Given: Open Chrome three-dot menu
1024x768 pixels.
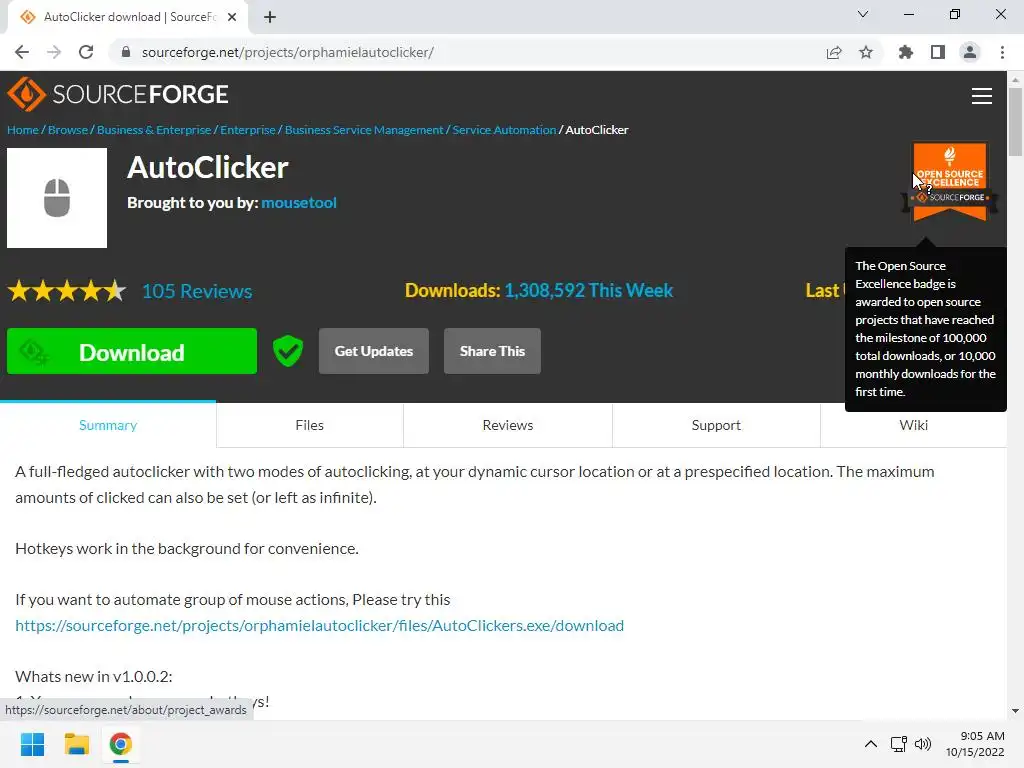Looking at the screenshot, I should pos(1002,52).
